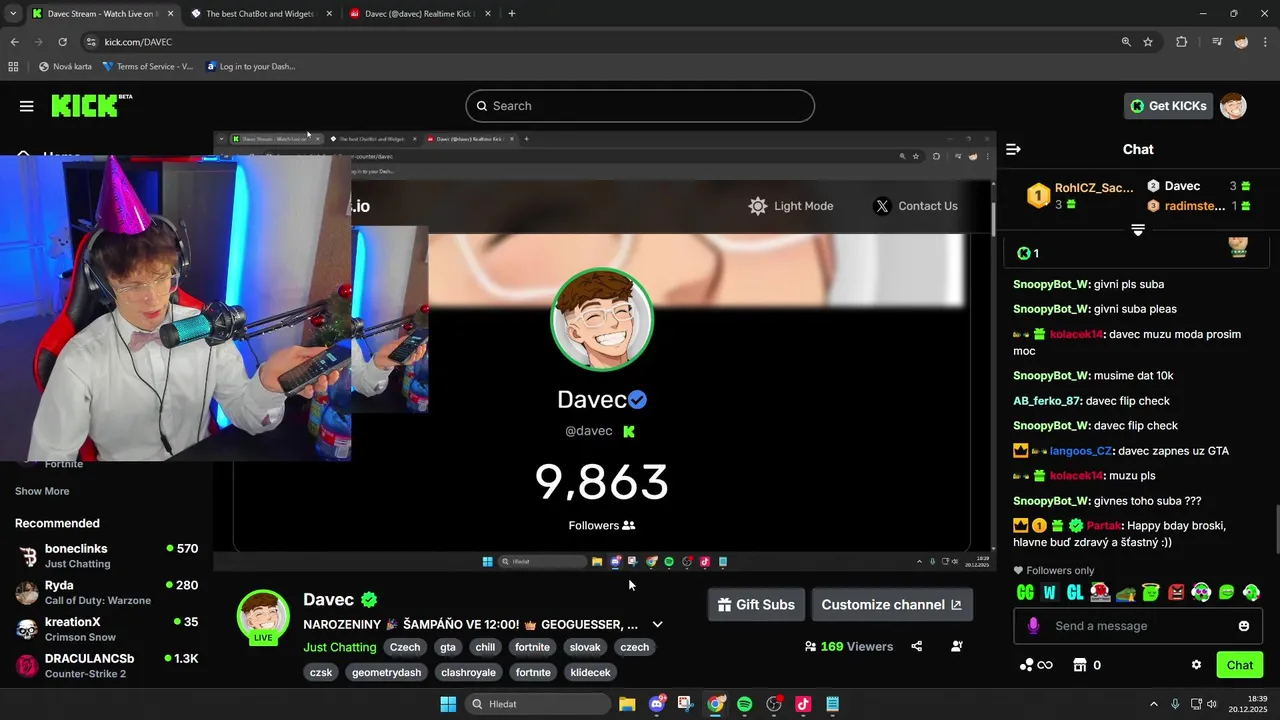Click the KICK logo to go home
Screen dimensions: 1280x720
click(91, 105)
